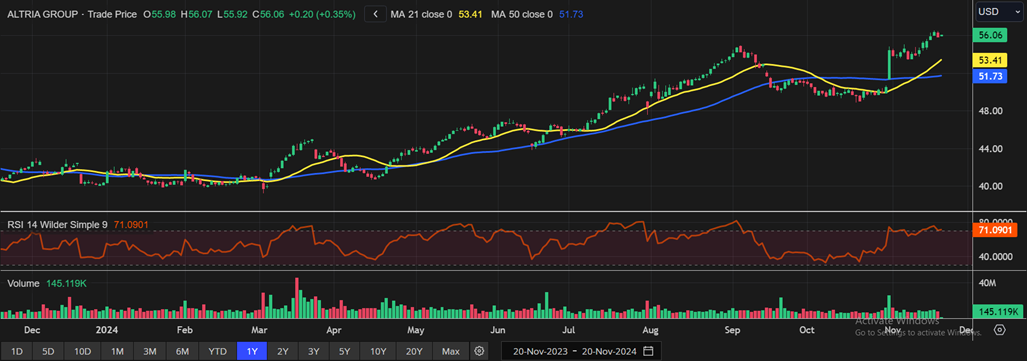Click the Volume indicator label

(x=23, y=283)
